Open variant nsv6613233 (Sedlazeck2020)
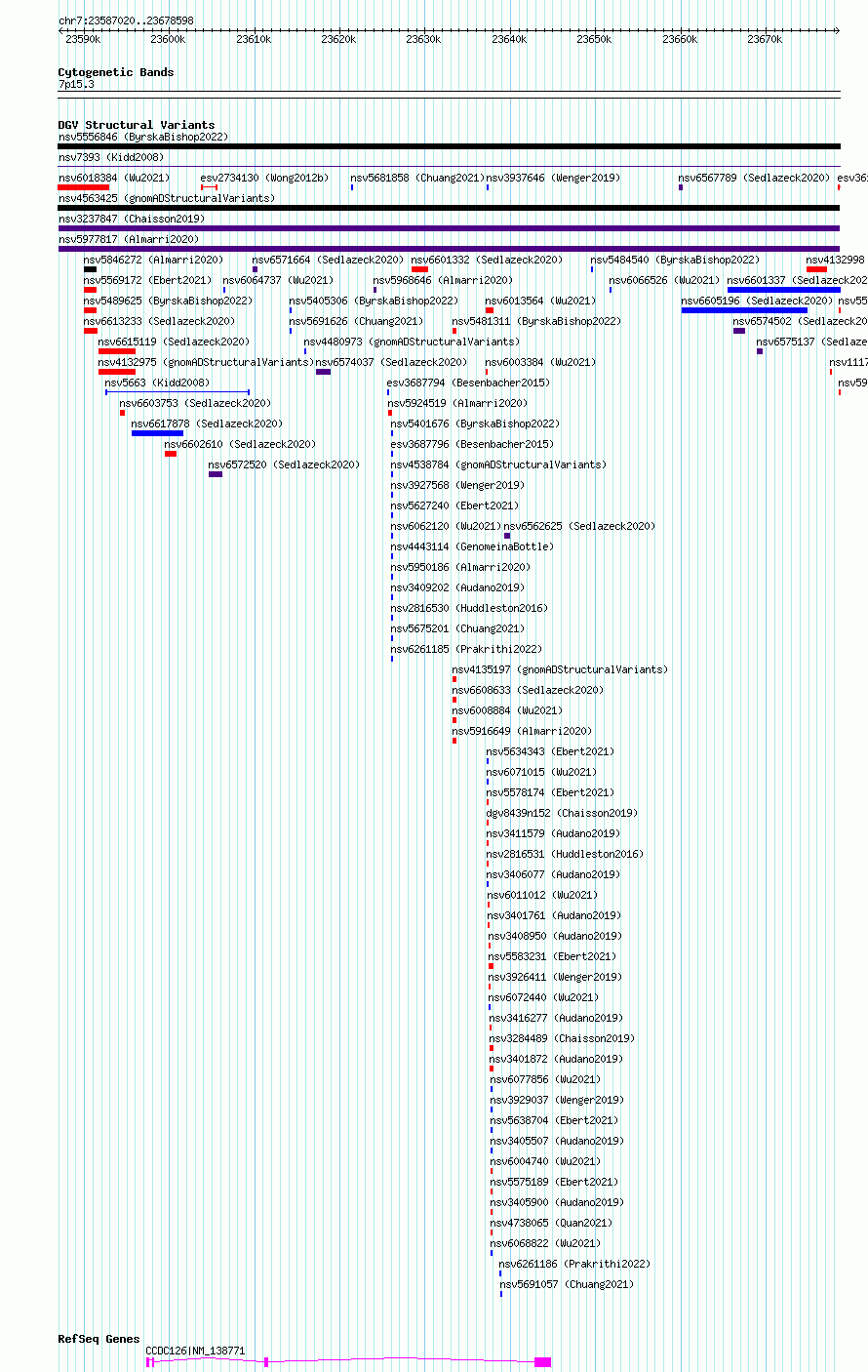 pos(159,321)
